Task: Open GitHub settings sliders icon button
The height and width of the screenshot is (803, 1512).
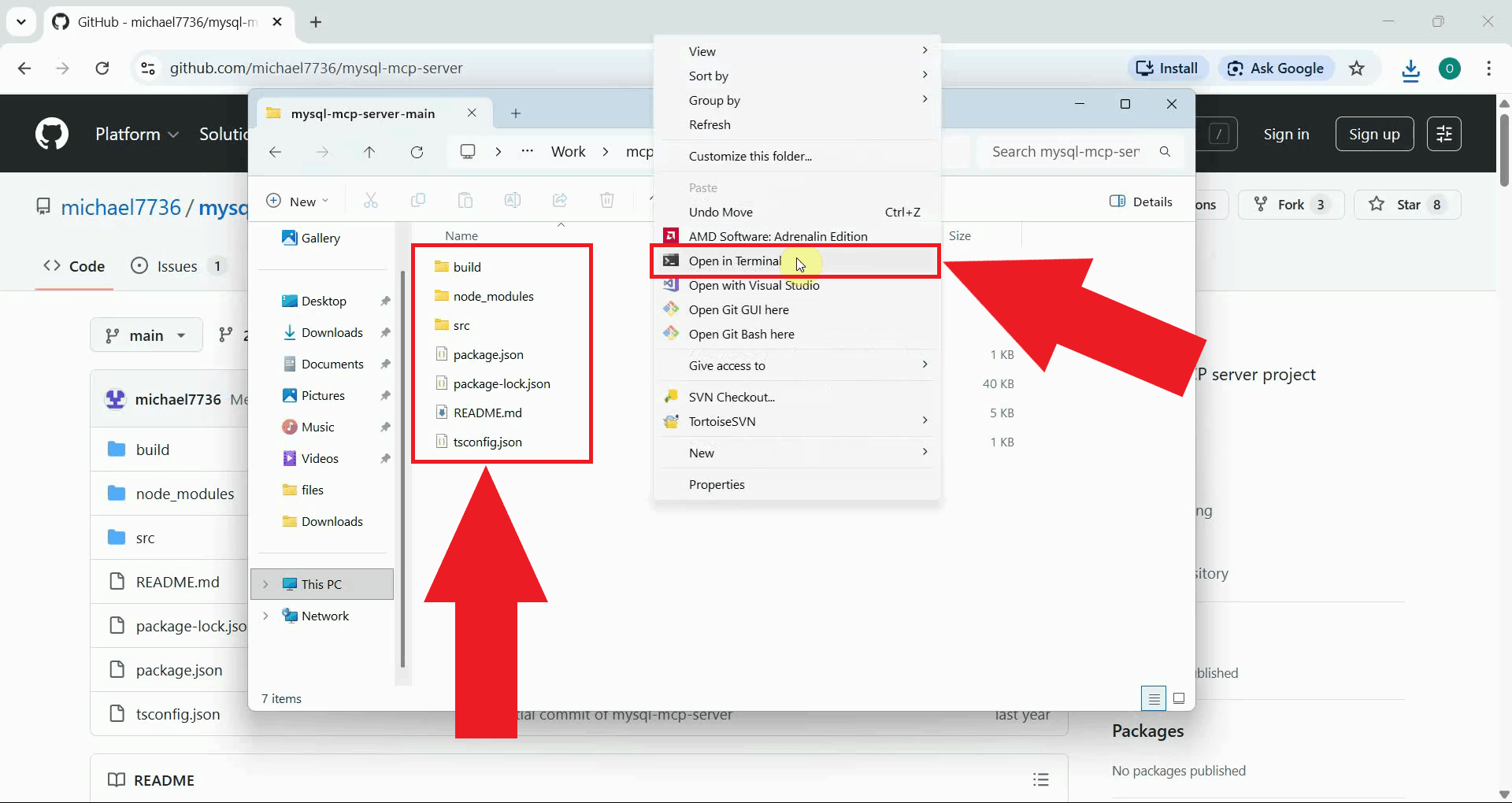Action: 1444,134
